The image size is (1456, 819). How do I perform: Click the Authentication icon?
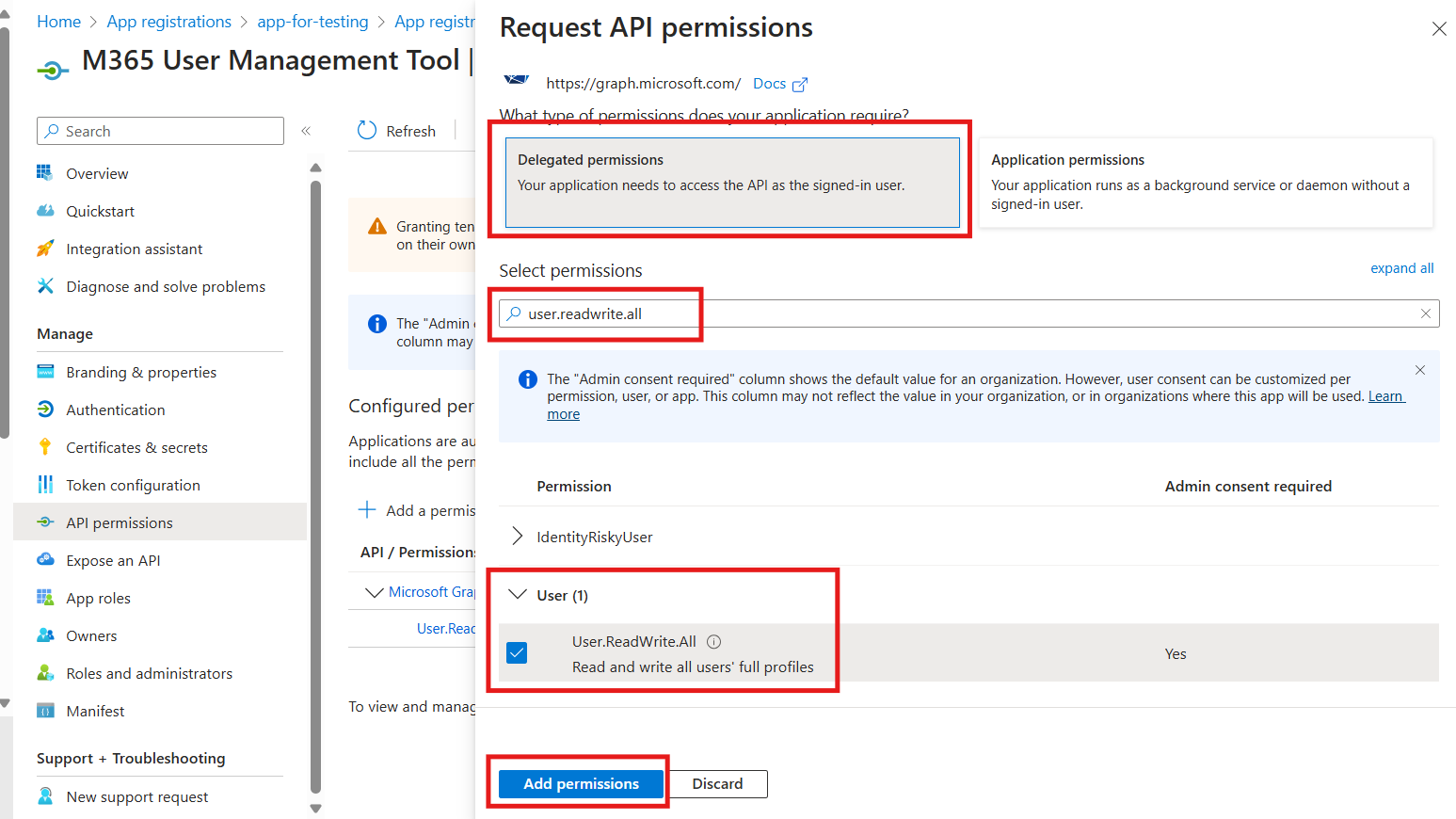[44, 409]
